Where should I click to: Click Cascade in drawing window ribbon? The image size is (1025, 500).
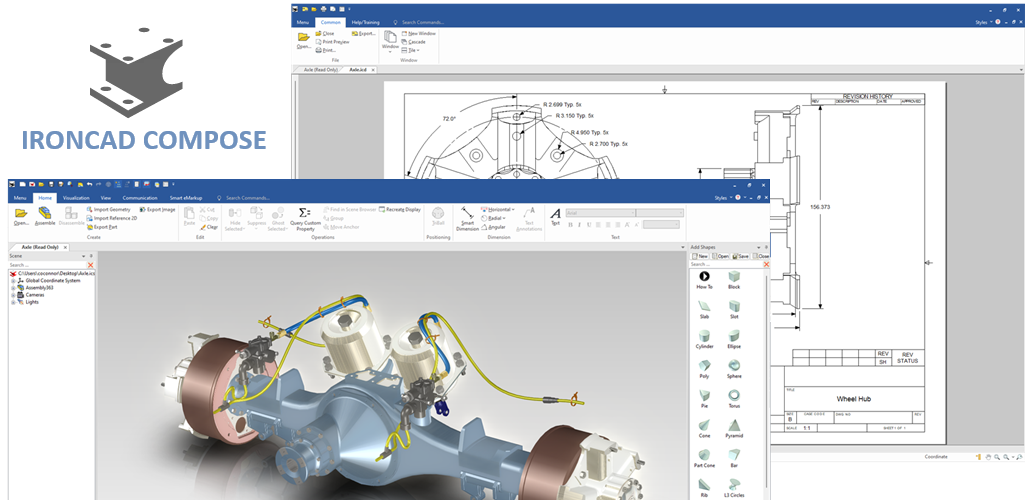[x=412, y=42]
